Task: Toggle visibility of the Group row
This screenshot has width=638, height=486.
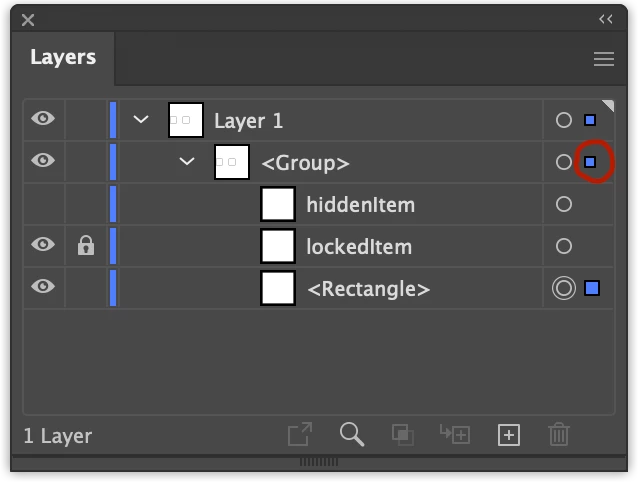Action: click(x=43, y=161)
